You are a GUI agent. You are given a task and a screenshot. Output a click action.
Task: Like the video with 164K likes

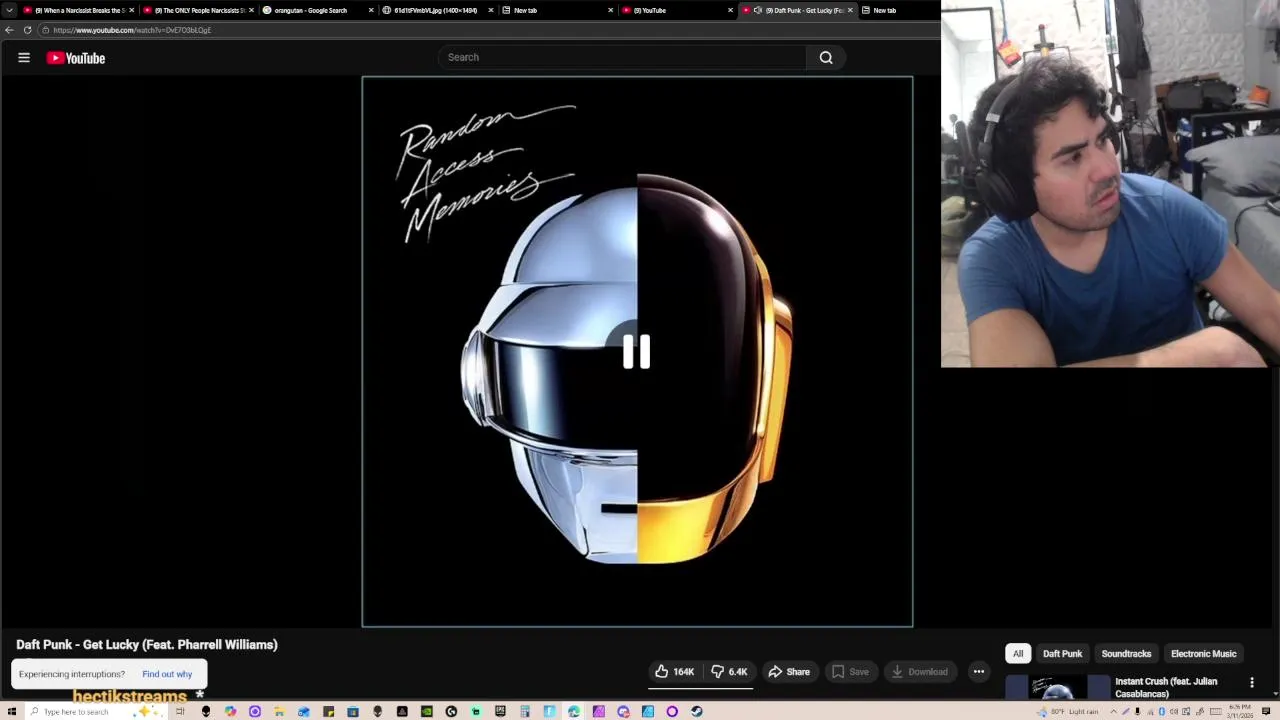pyautogui.click(x=674, y=672)
